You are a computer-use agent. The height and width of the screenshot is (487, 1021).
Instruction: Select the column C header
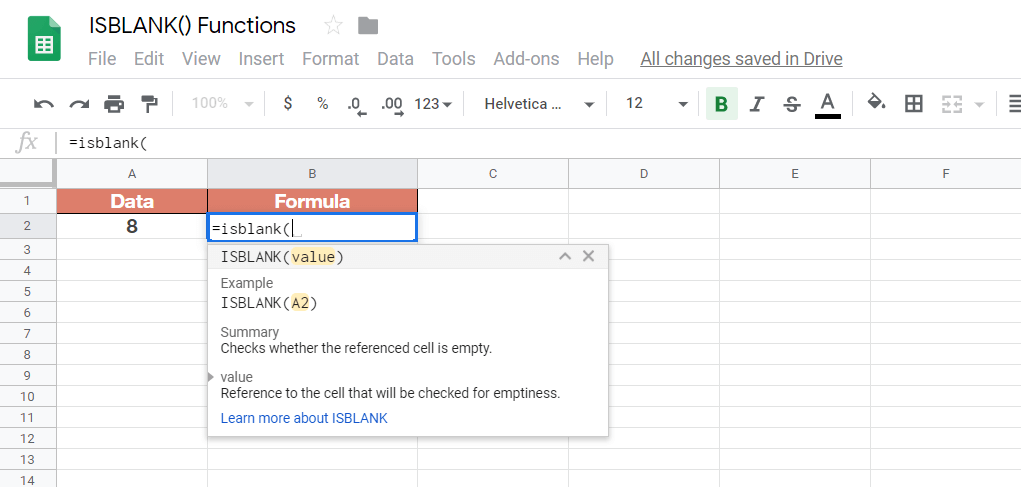pyautogui.click(x=493, y=173)
